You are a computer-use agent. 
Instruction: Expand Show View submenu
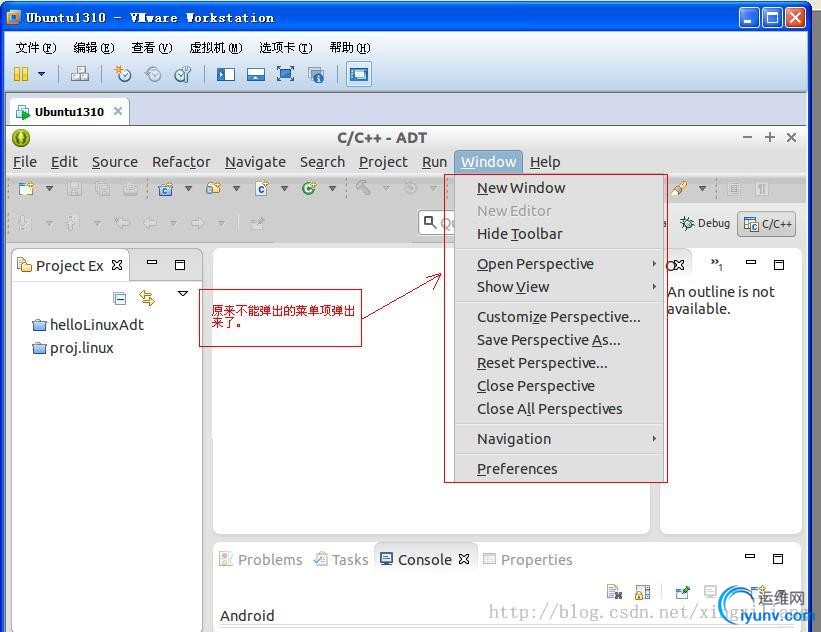point(559,287)
